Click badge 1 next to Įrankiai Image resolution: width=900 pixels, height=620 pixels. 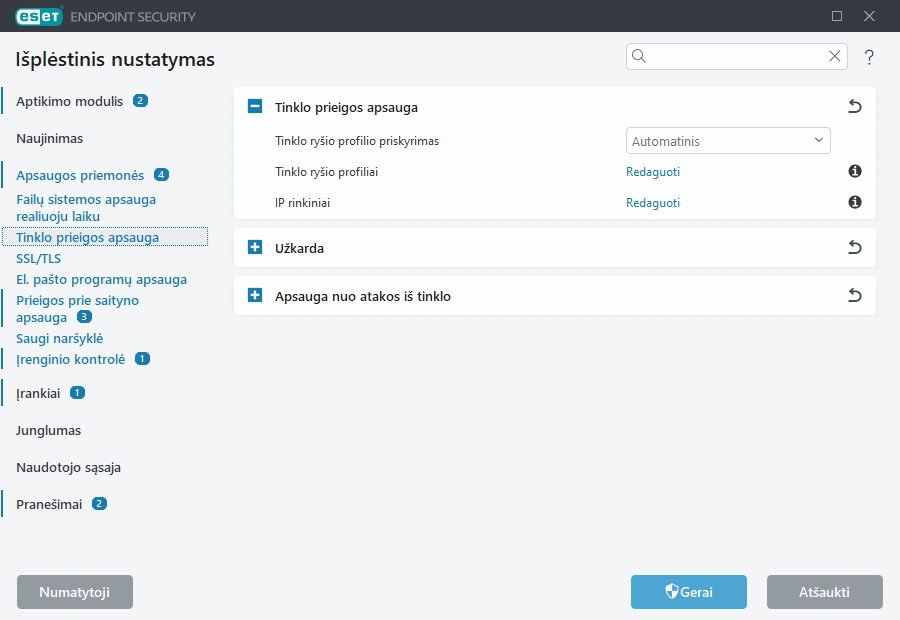77,393
